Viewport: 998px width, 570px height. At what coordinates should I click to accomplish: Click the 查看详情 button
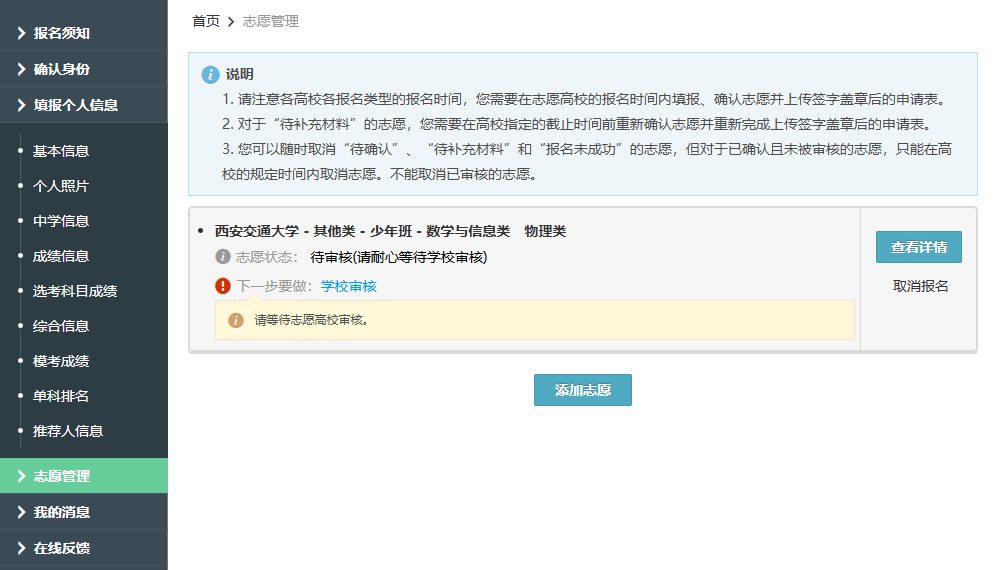(x=918, y=247)
